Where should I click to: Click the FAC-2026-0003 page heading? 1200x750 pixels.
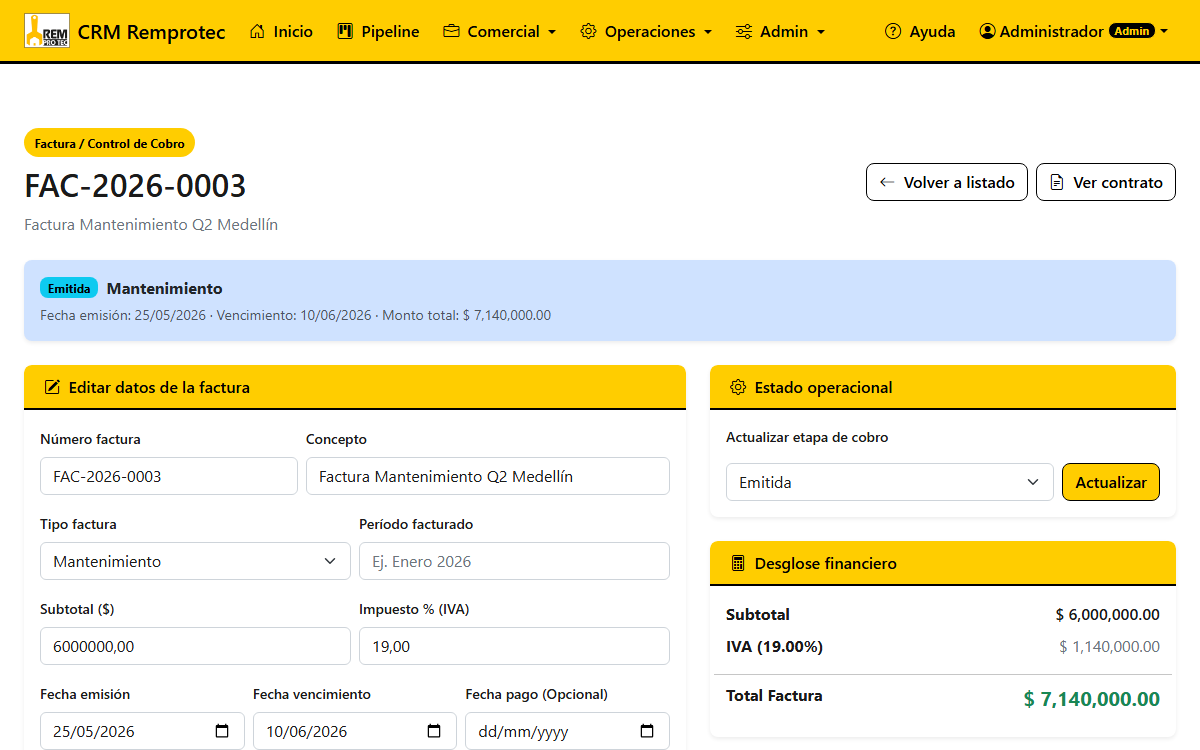[135, 186]
